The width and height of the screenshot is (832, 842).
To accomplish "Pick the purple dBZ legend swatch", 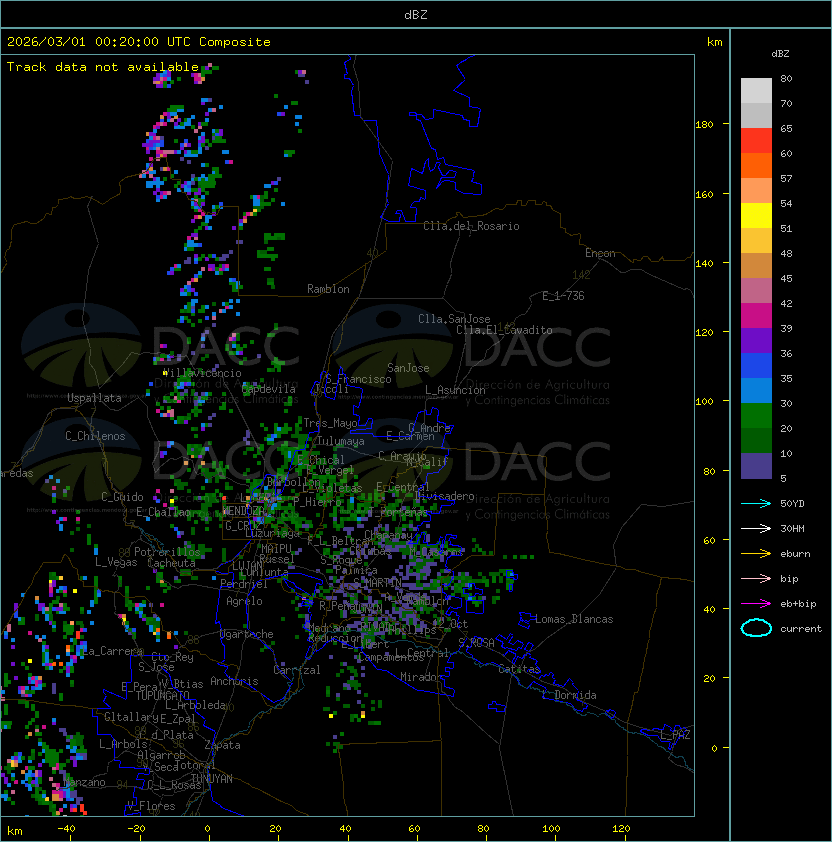I will 756,340.
